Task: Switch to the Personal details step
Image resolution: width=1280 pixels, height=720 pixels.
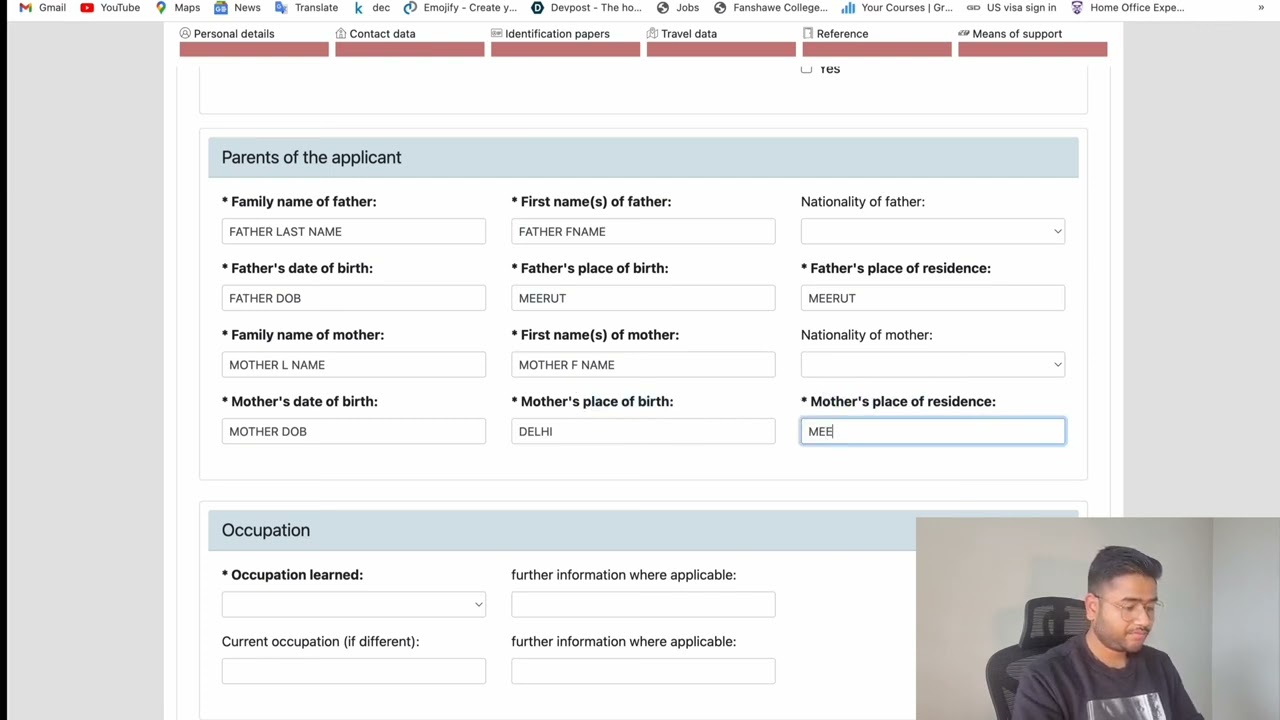Action: point(254,40)
